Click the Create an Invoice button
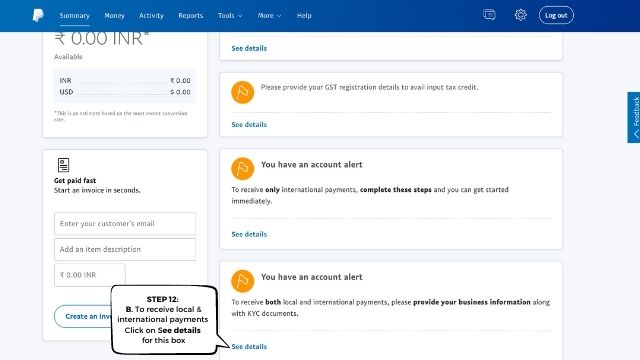640x360 pixels. pyautogui.click(x=83, y=316)
